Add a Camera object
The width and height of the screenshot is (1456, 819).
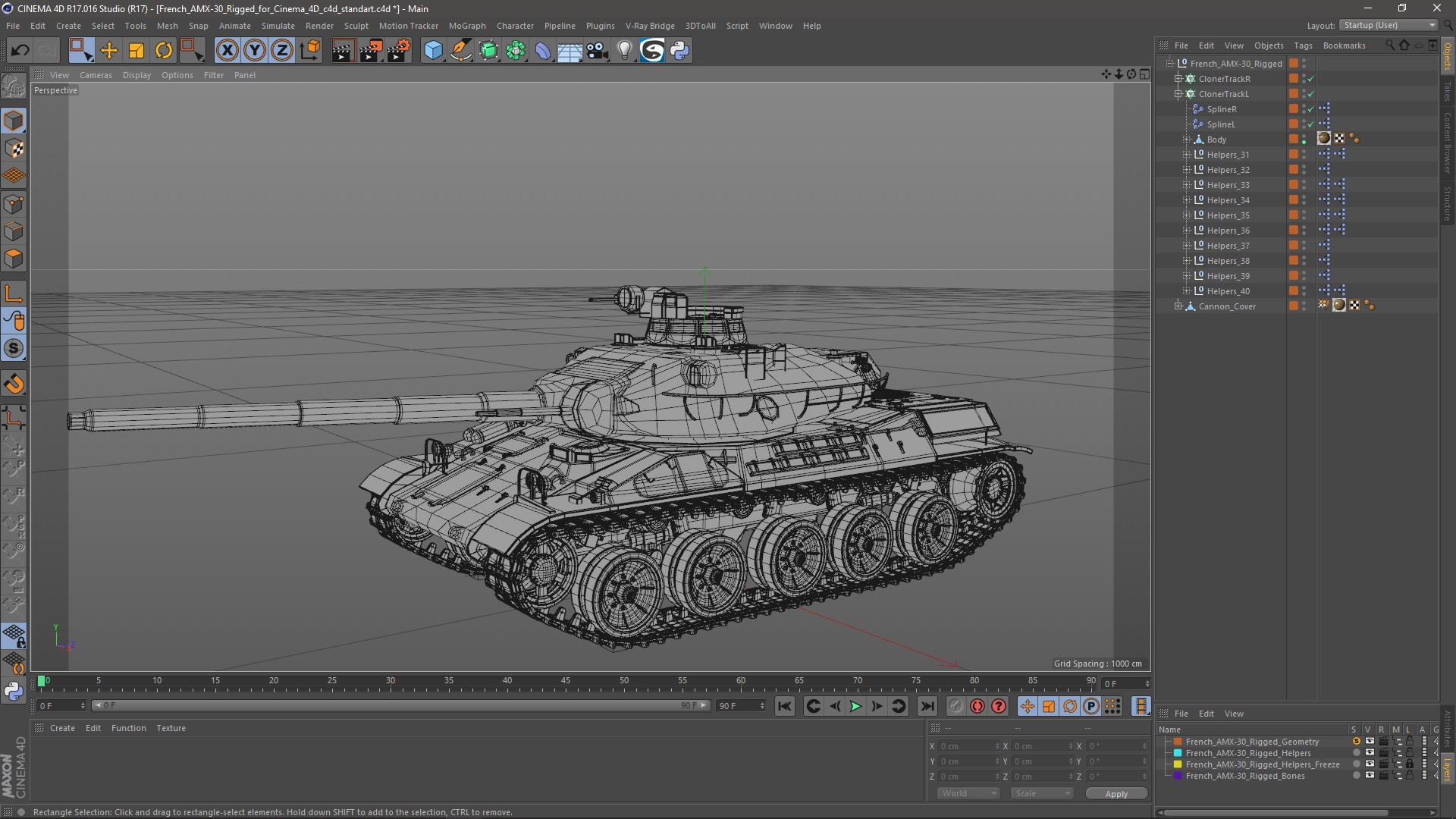(598, 51)
